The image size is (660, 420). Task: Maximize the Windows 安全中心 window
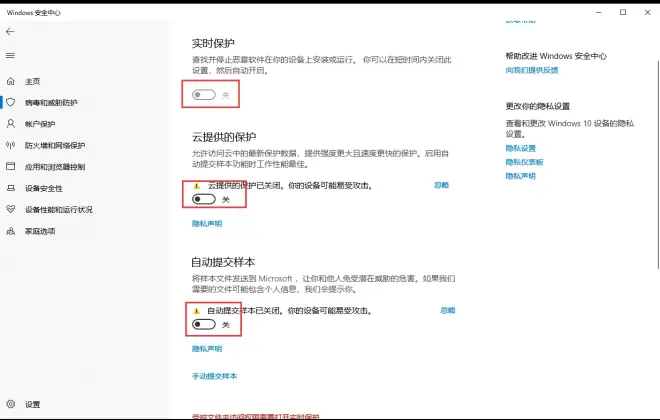[x=623, y=13]
